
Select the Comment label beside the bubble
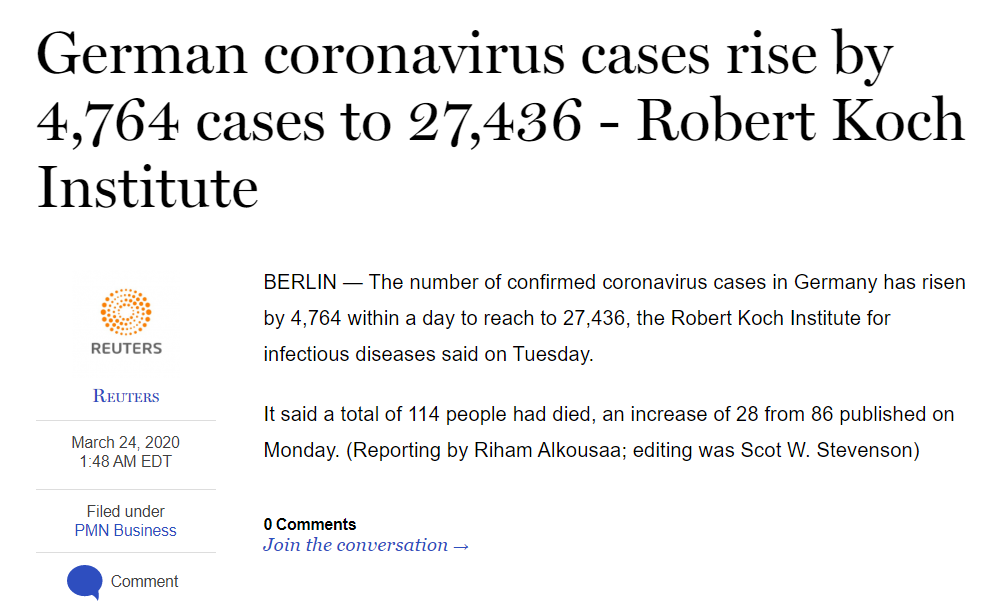pyautogui.click(x=144, y=582)
